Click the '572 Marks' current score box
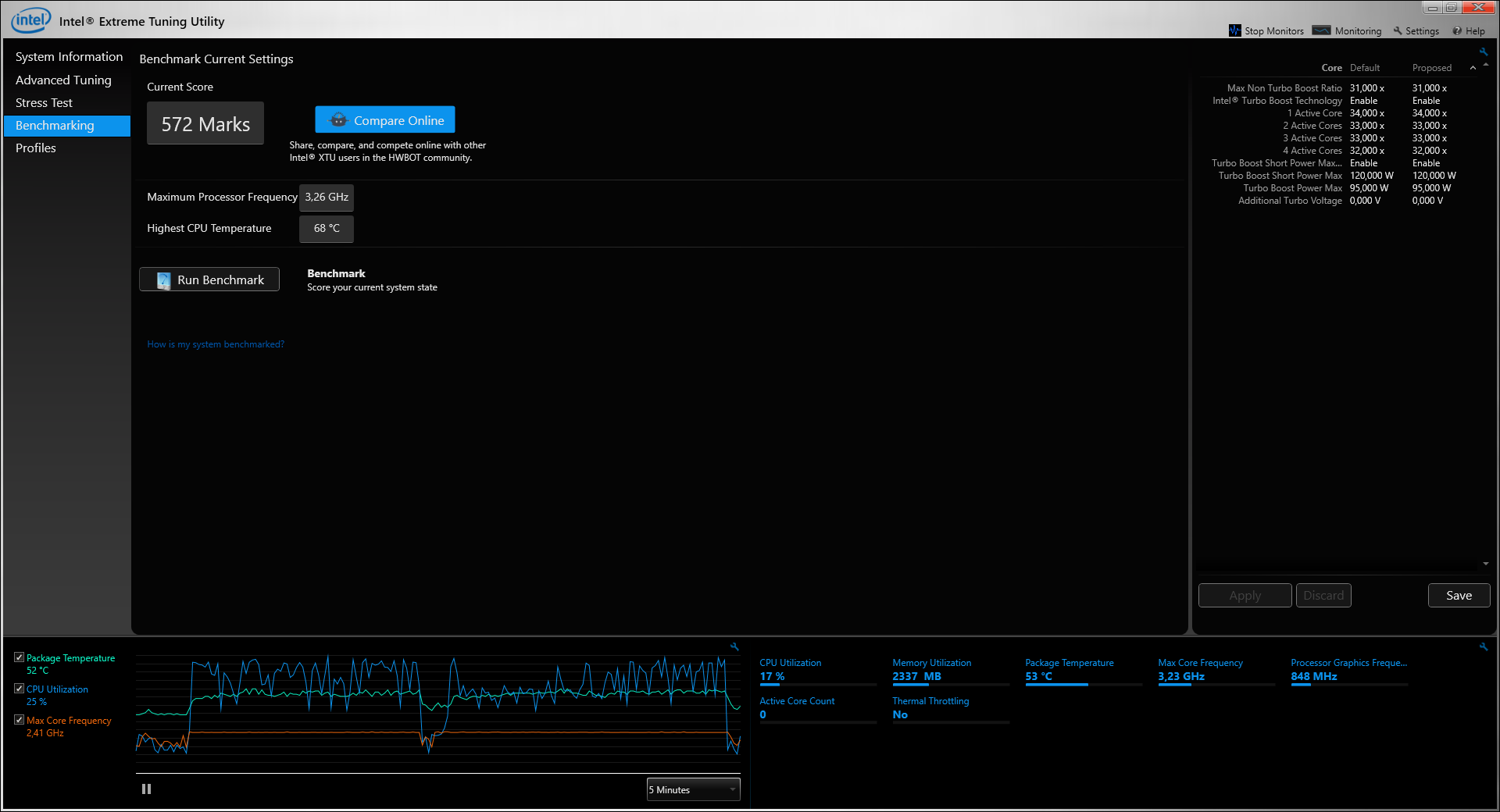1500x812 pixels. 205,123
